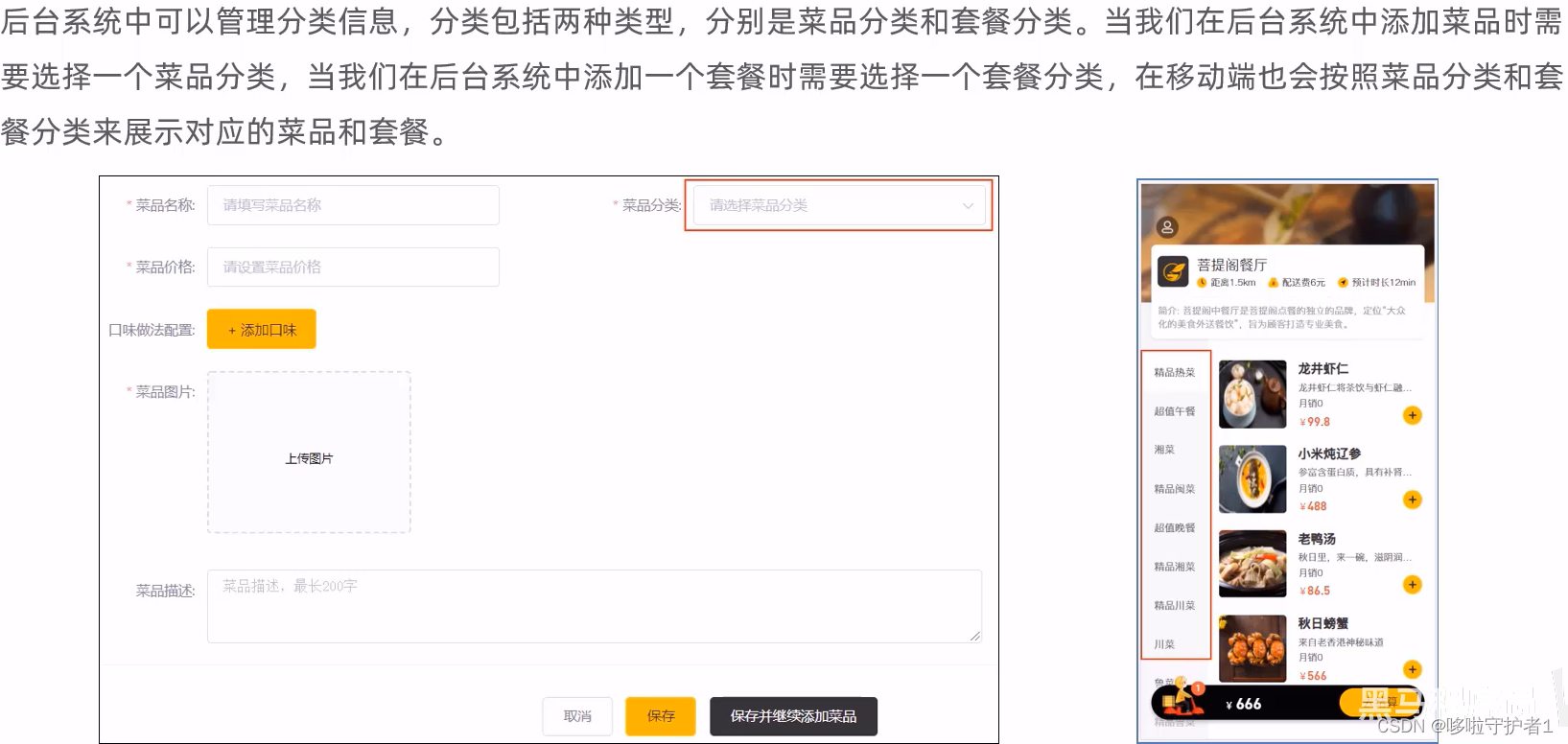Open the 菜品分类 dropdown
Viewport: 1568px width, 744px height.
pos(839,205)
